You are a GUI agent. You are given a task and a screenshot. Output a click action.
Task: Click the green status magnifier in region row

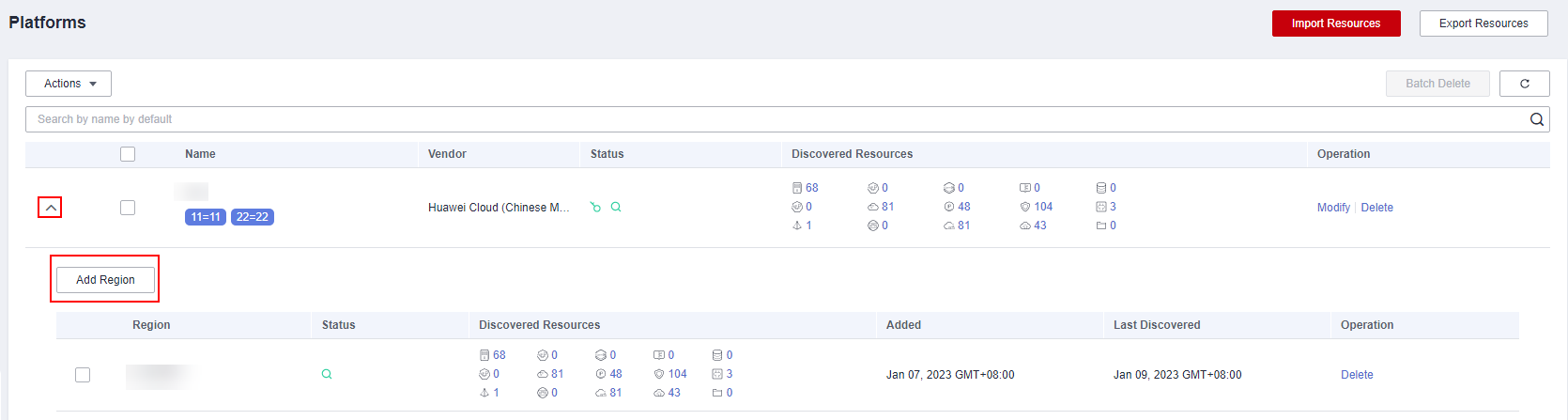(327, 374)
